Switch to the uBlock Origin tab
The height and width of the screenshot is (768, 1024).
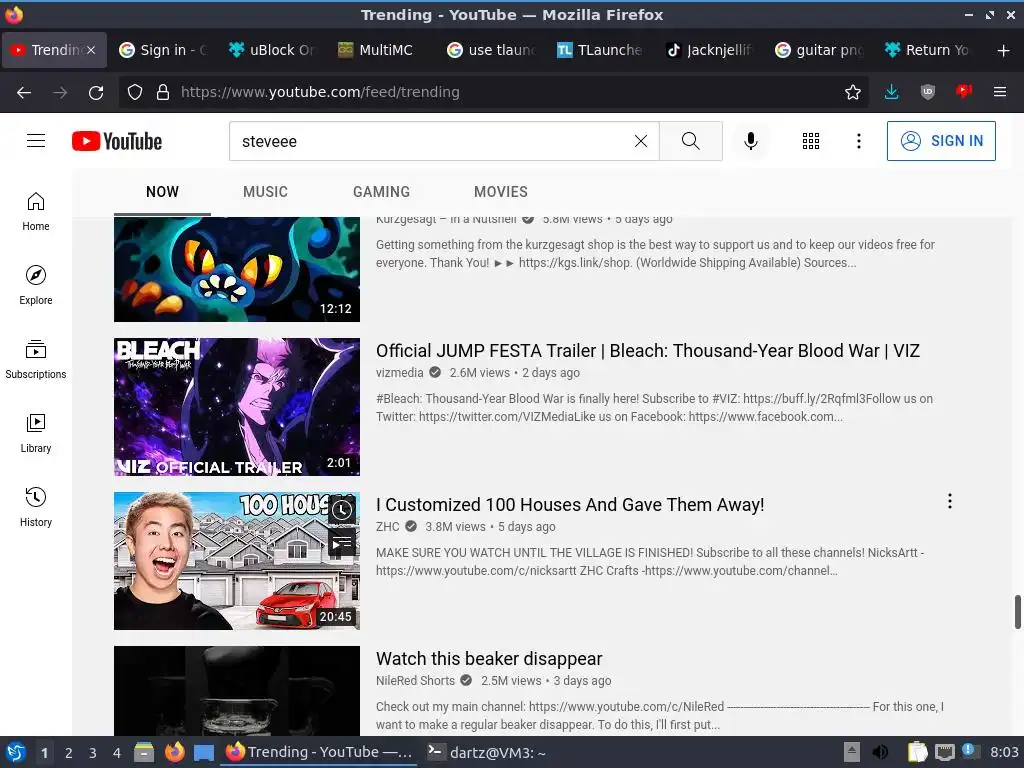(x=272, y=50)
